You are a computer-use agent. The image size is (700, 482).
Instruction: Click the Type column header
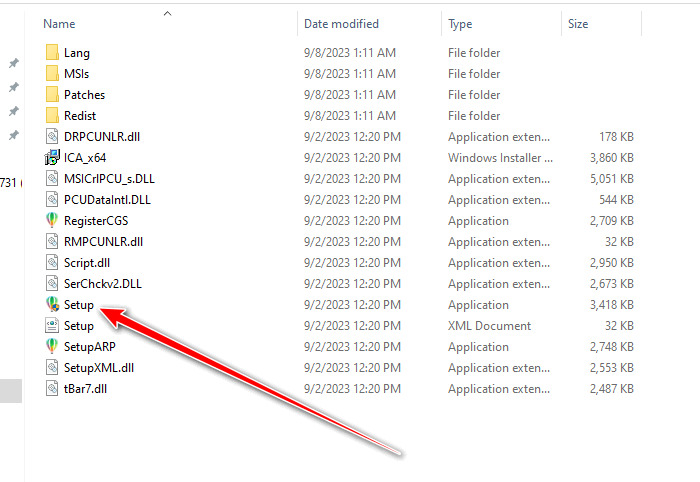coord(461,23)
